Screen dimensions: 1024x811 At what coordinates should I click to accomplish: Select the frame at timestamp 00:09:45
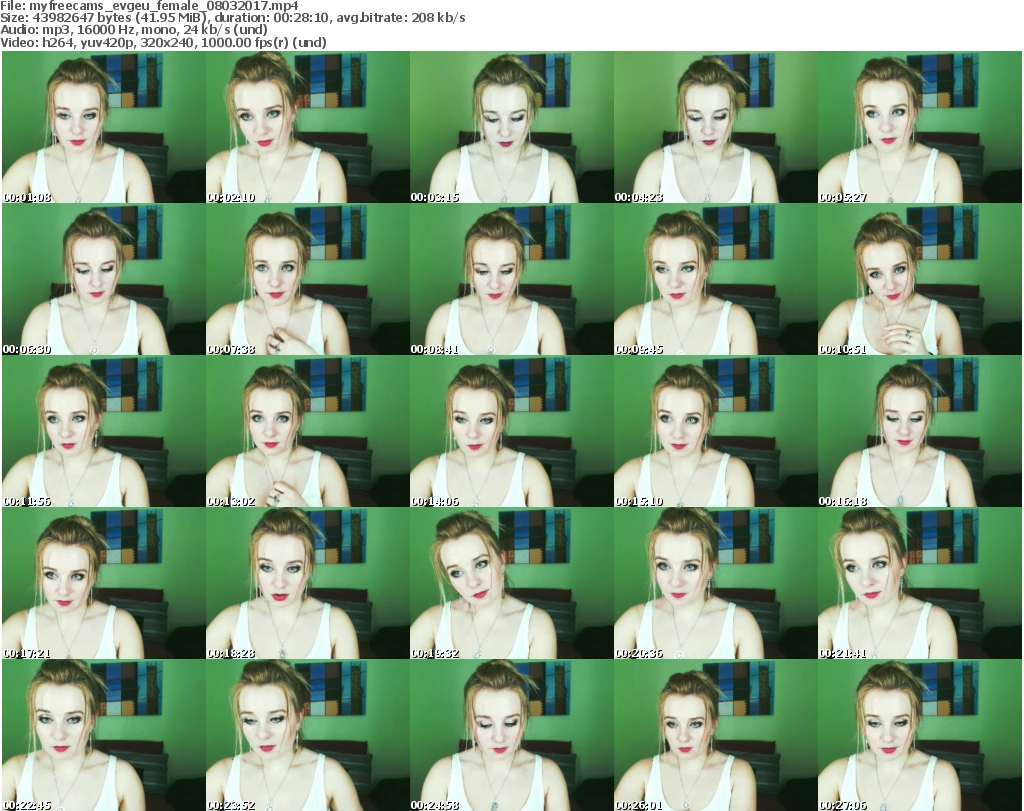coord(715,279)
